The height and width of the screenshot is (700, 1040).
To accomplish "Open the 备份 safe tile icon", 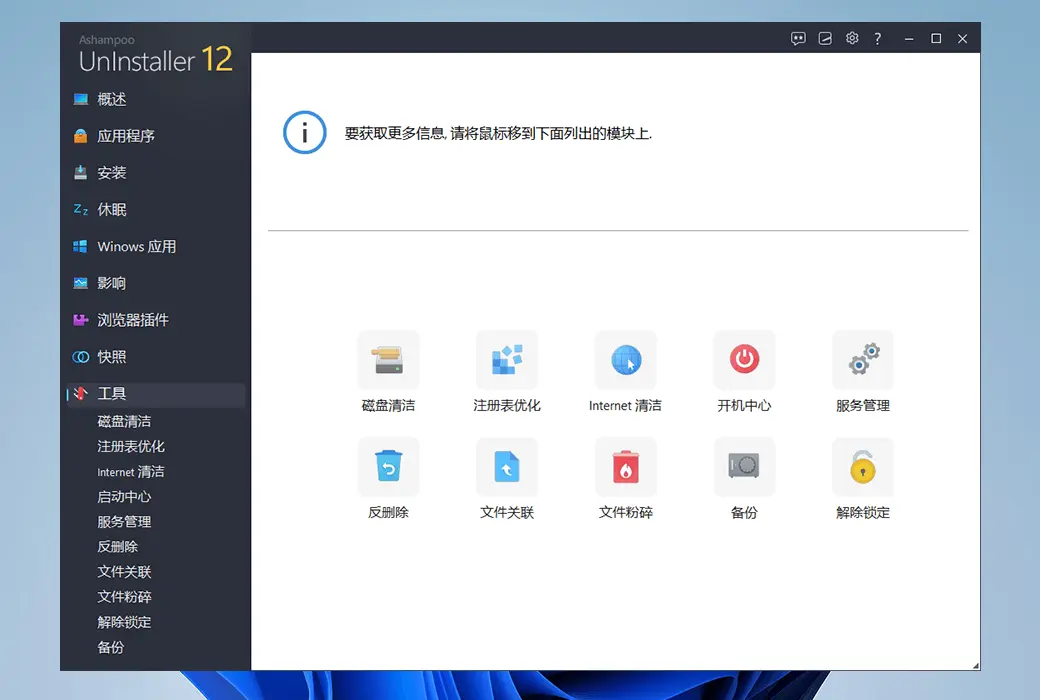I will pyautogui.click(x=744, y=466).
